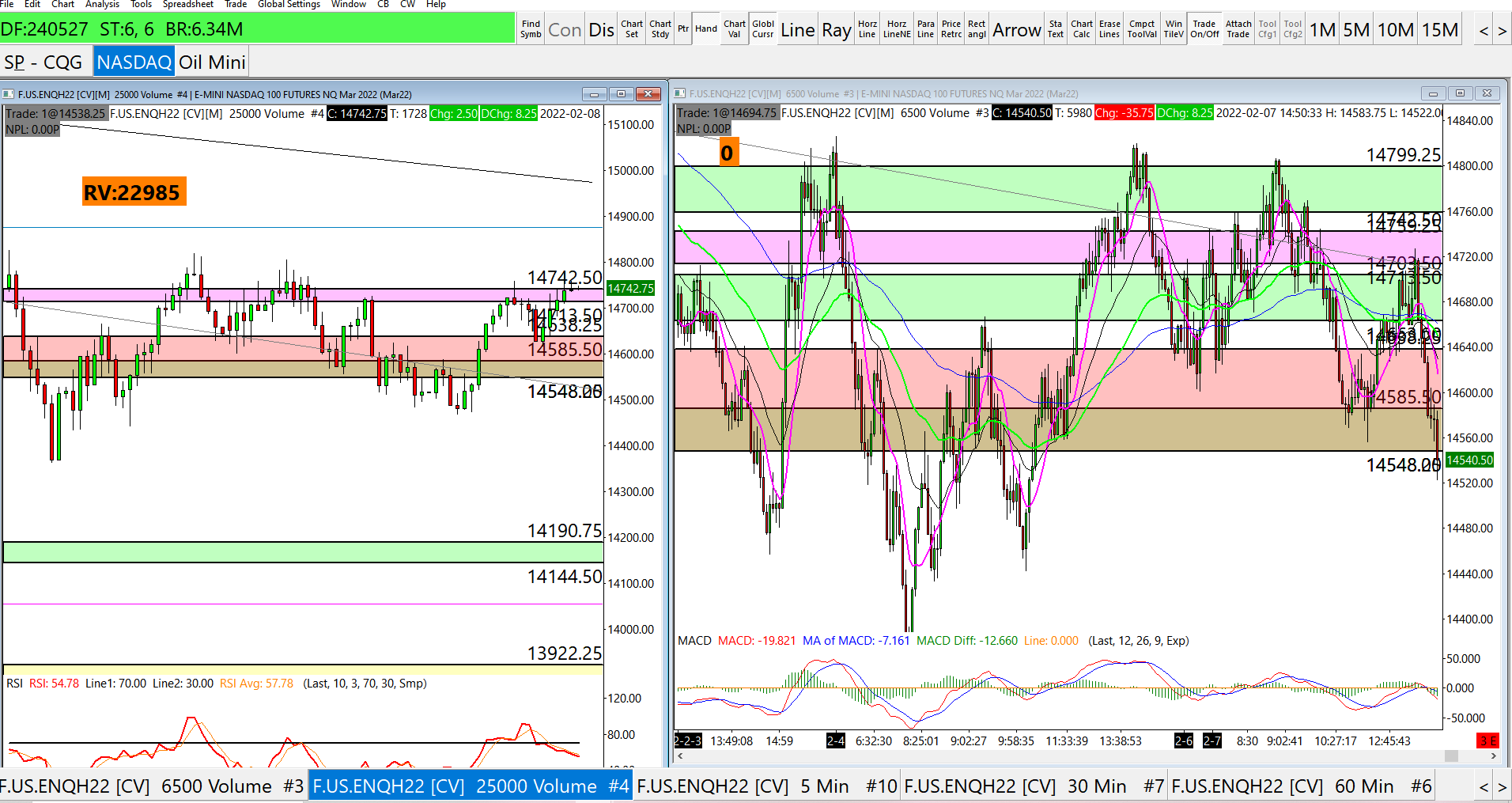Click the orange RV:22985 label
The image size is (1512, 803).
(x=134, y=191)
